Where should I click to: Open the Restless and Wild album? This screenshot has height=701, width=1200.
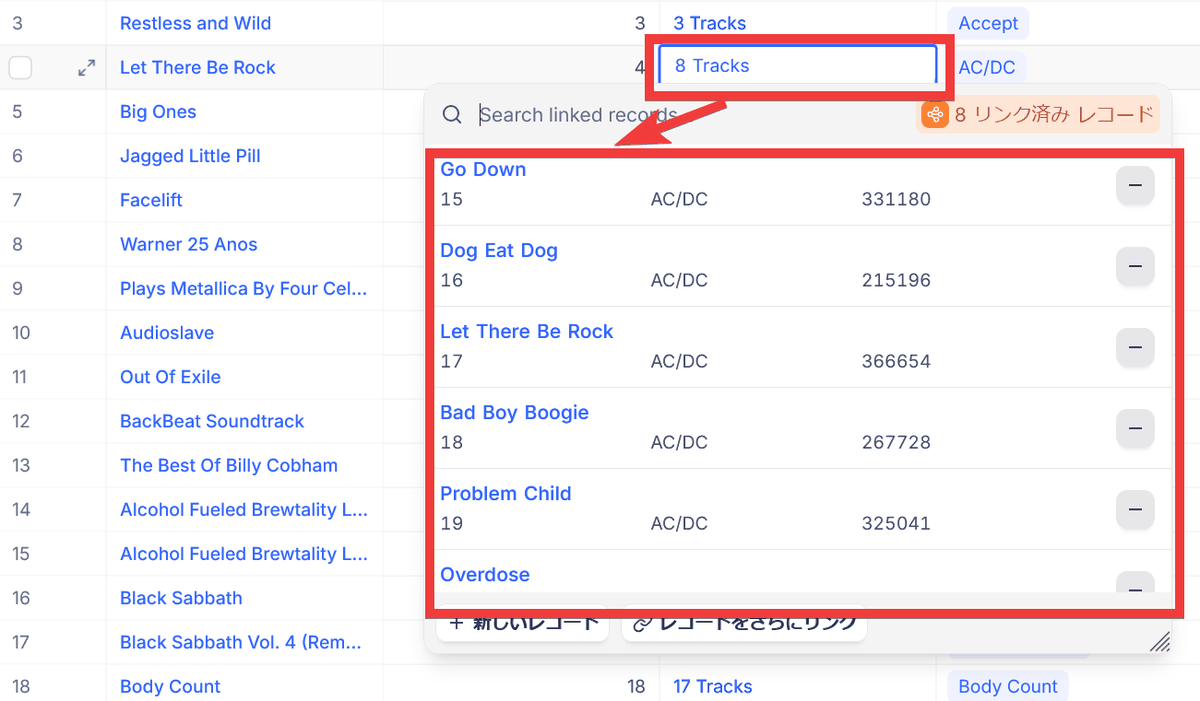pyautogui.click(x=195, y=23)
